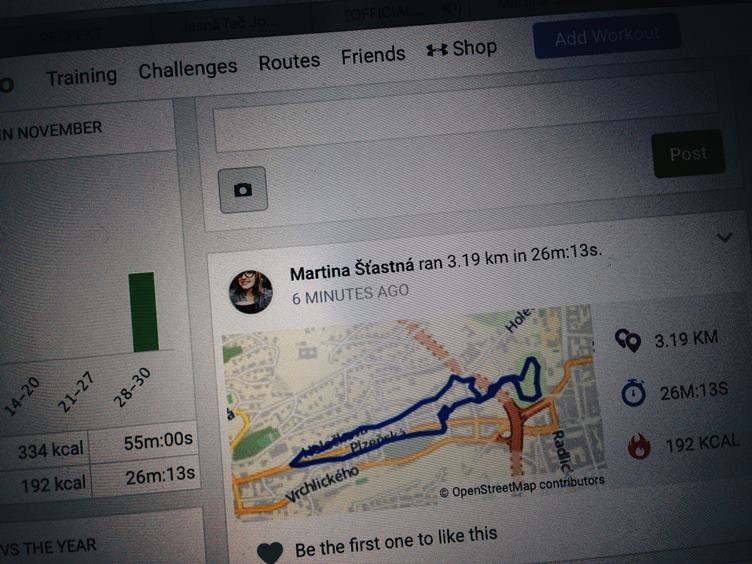
Task: Click the camera photo upload icon
Action: (243, 189)
